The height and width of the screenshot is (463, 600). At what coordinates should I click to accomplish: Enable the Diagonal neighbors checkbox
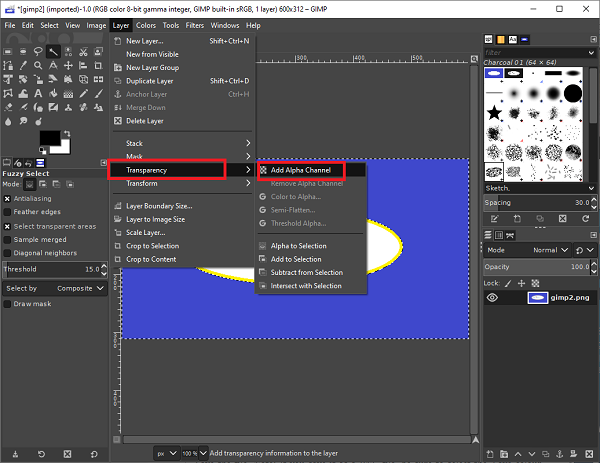click(x=7, y=253)
